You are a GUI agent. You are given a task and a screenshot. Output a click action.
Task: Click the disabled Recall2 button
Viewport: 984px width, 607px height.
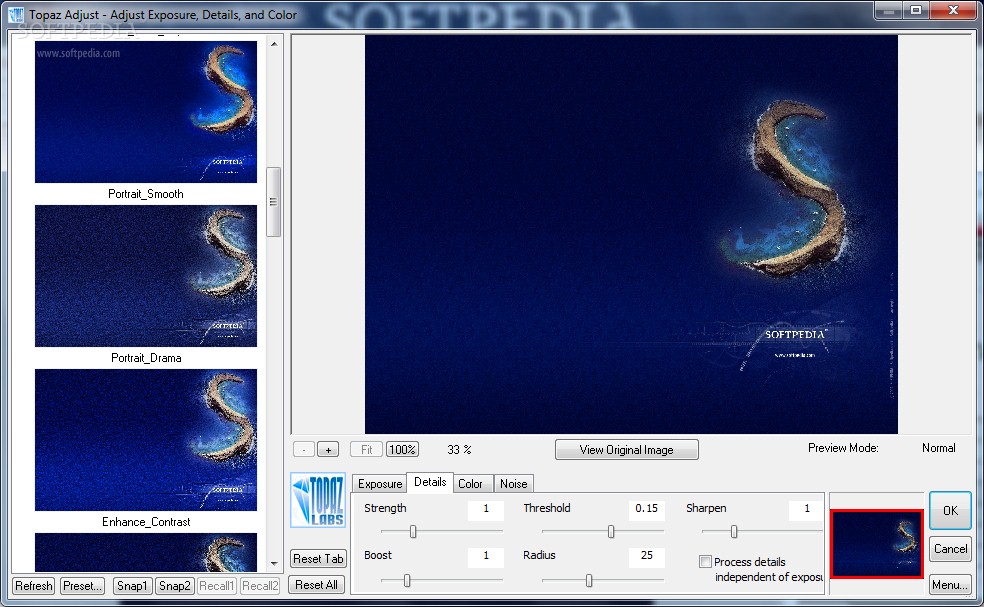point(260,586)
